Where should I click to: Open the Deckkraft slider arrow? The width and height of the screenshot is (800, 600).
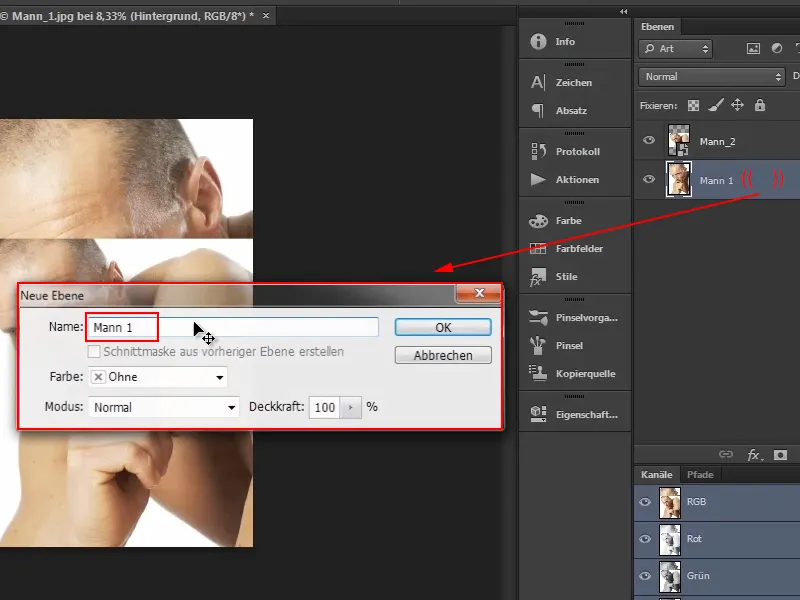[x=351, y=407]
